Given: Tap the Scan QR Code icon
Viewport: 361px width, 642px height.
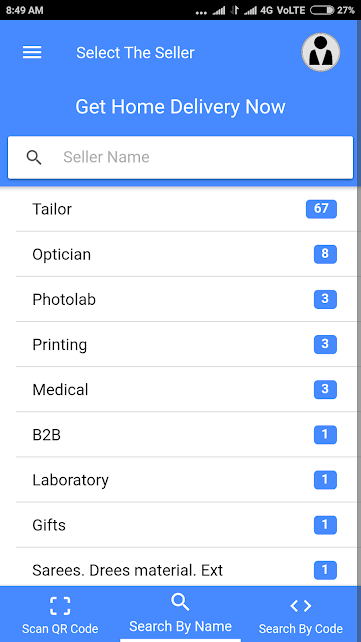Looking at the screenshot, I should [x=60, y=606].
